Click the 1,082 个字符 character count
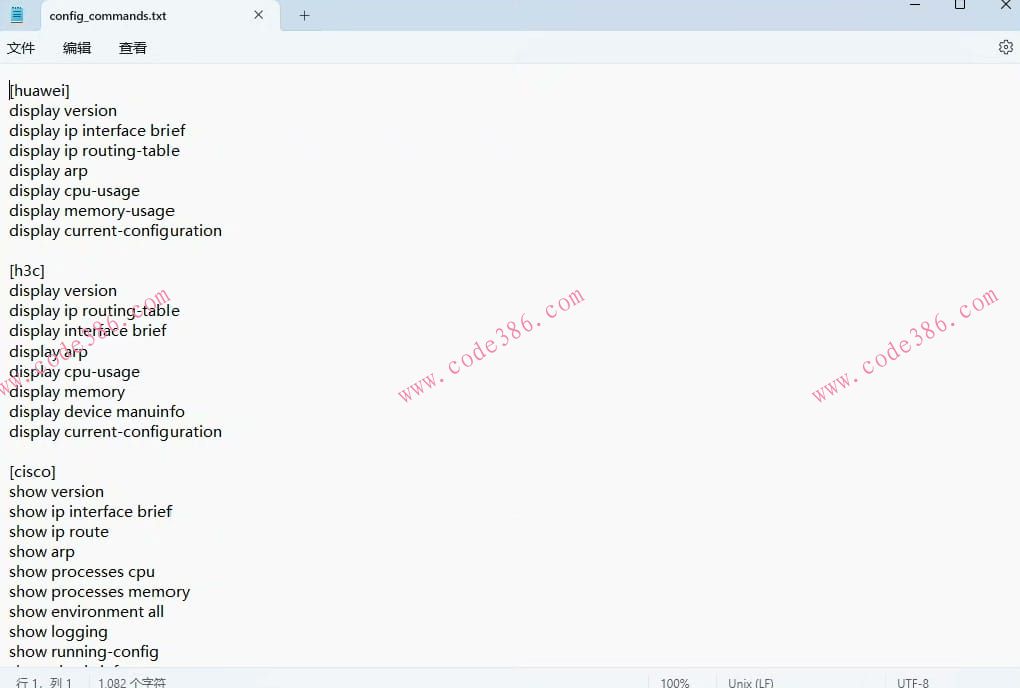The width and height of the screenshot is (1020, 688). pos(132,682)
